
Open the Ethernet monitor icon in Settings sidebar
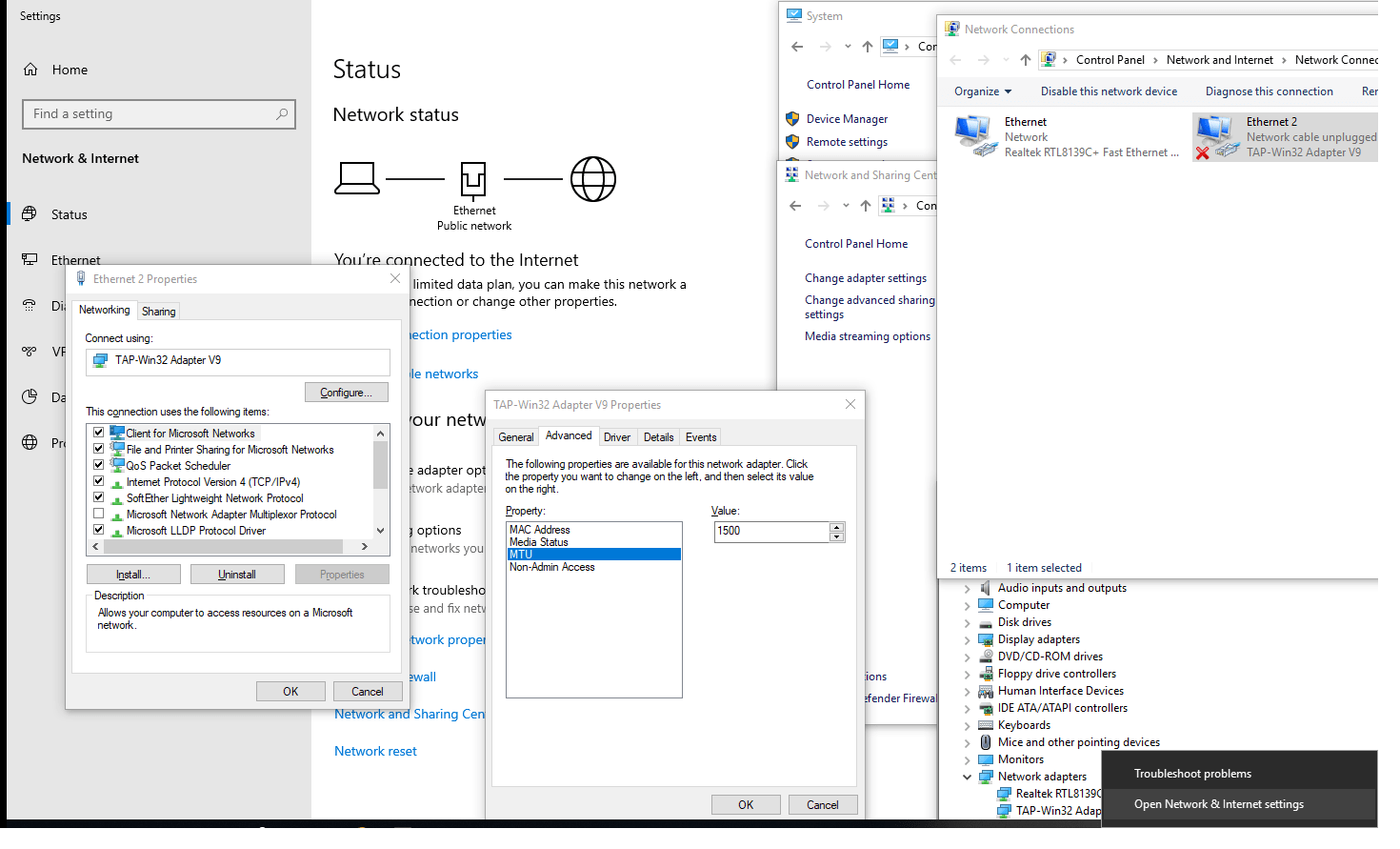(30, 259)
